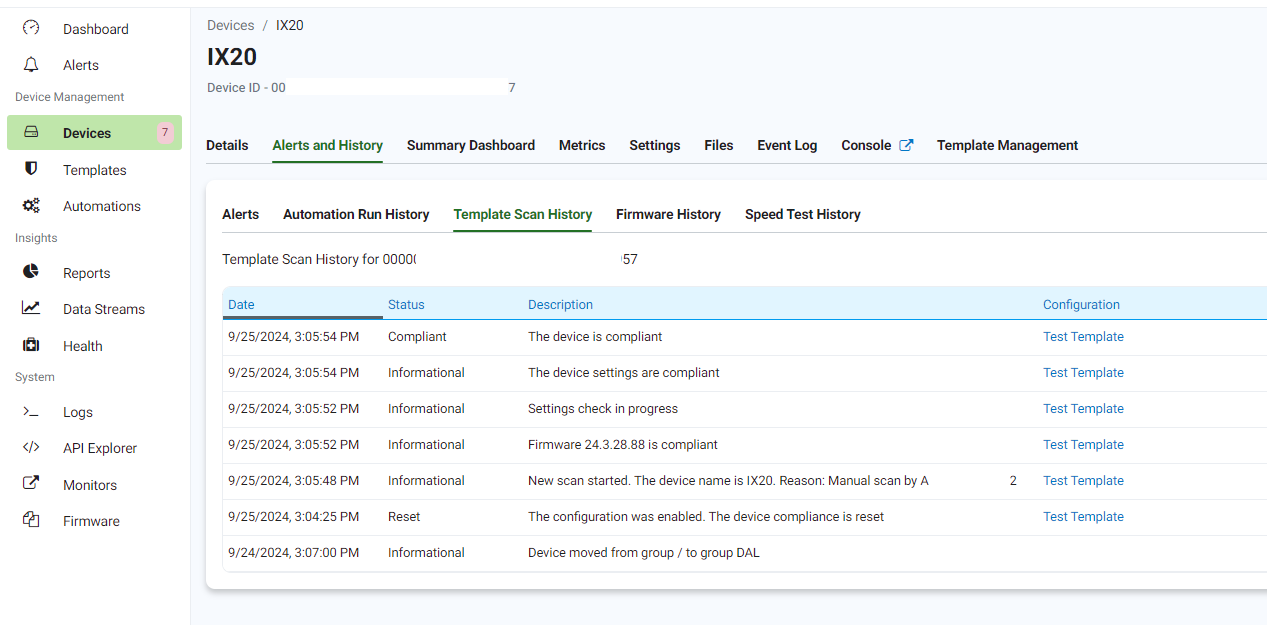Open the Reports section
Viewport: 1267px width, 625px height.
point(87,273)
